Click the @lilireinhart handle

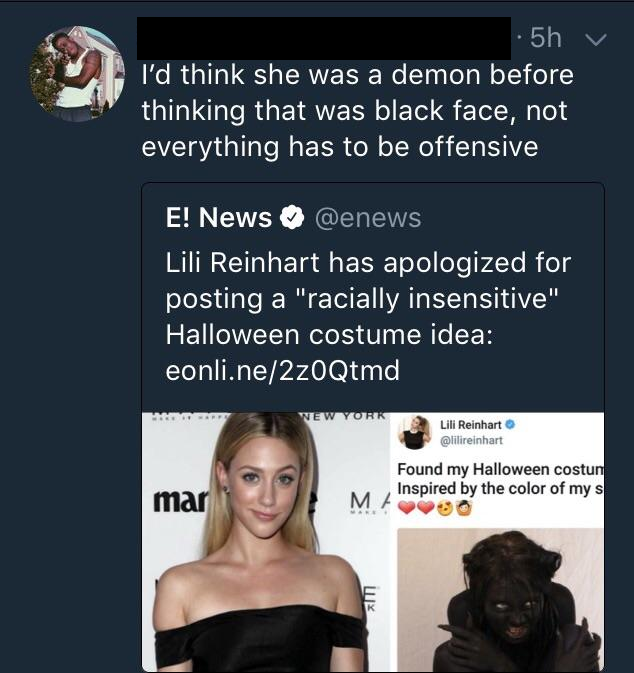coord(471,440)
